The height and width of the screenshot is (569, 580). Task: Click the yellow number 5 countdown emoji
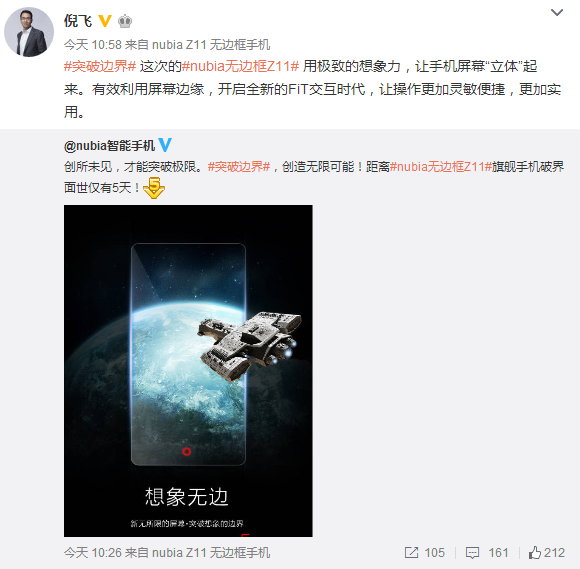[154, 188]
